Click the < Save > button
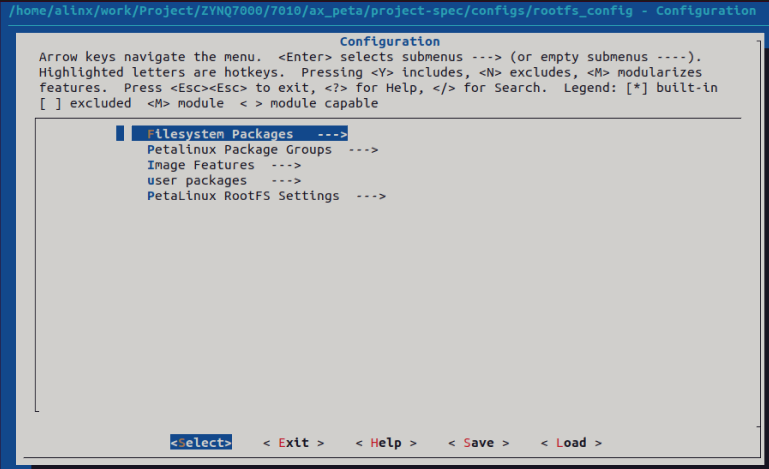 (x=479, y=443)
